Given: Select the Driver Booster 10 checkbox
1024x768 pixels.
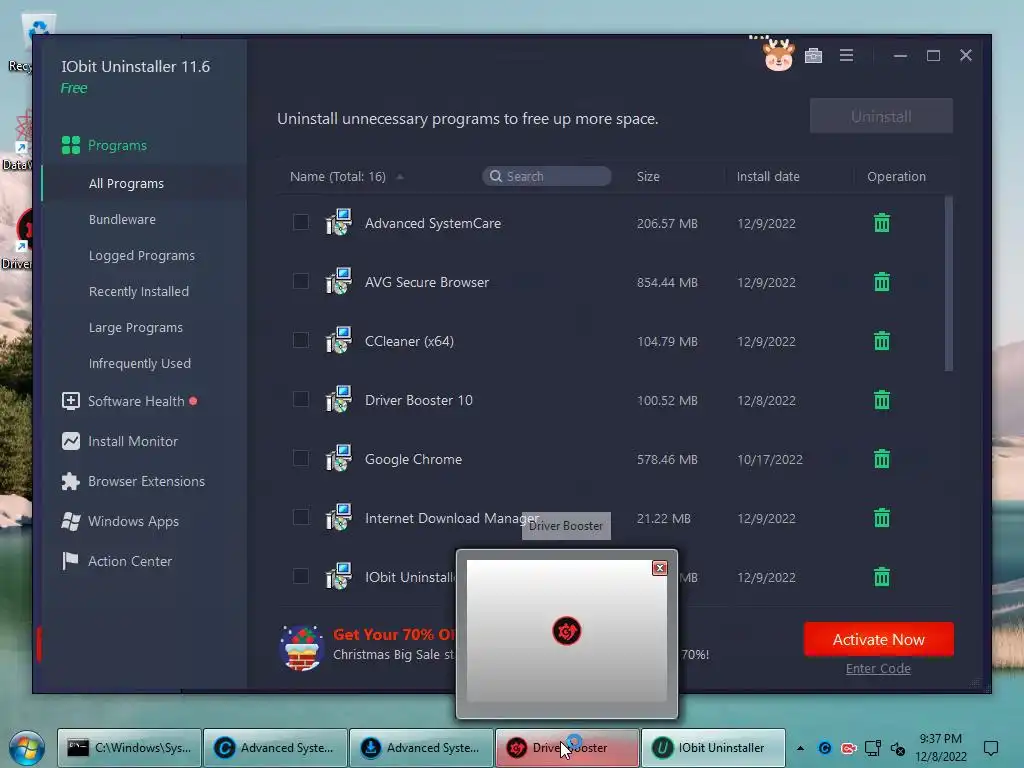Looking at the screenshot, I should click(300, 399).
